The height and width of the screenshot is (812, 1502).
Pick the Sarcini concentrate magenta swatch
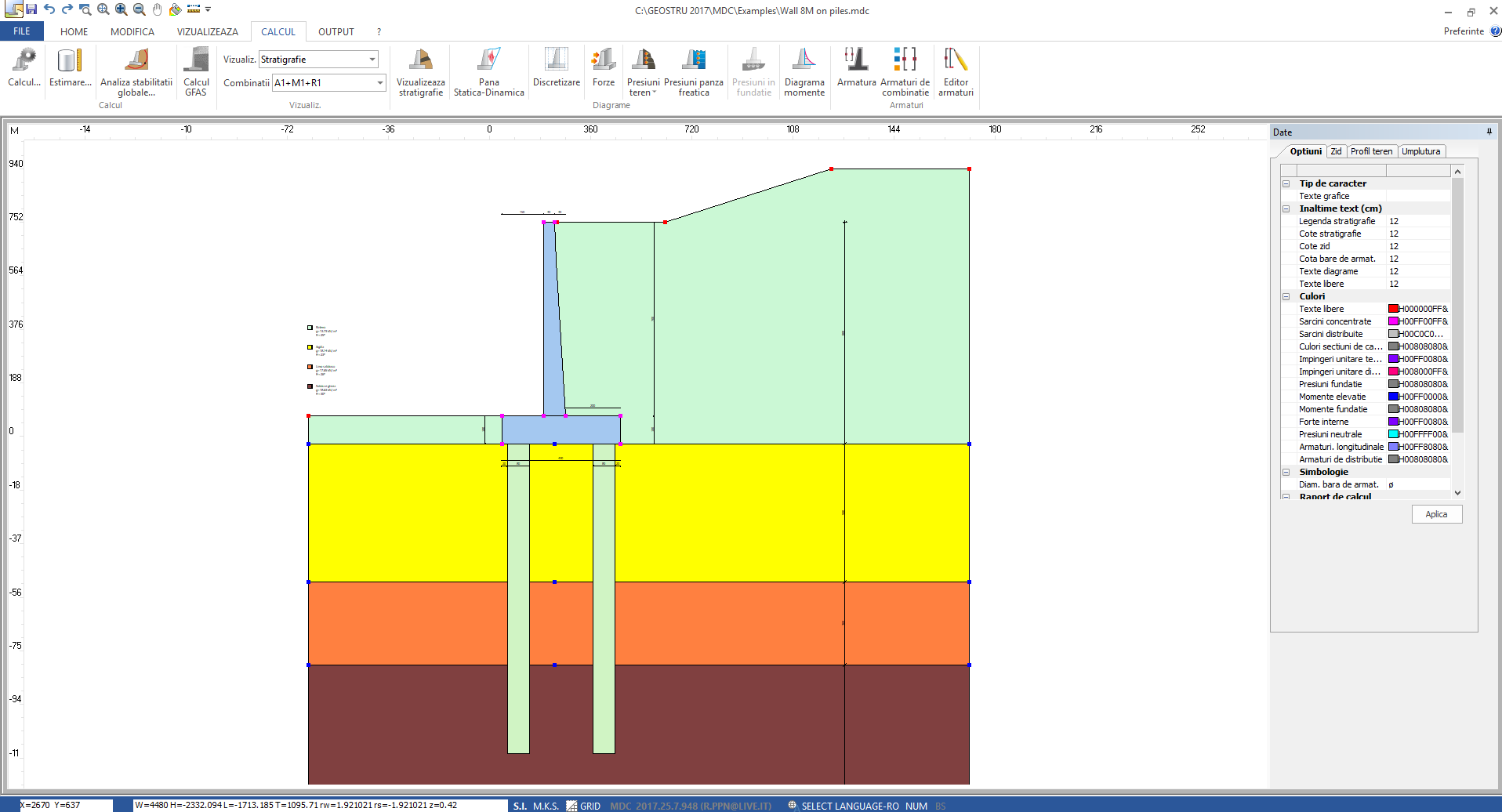click(1394, 321)
